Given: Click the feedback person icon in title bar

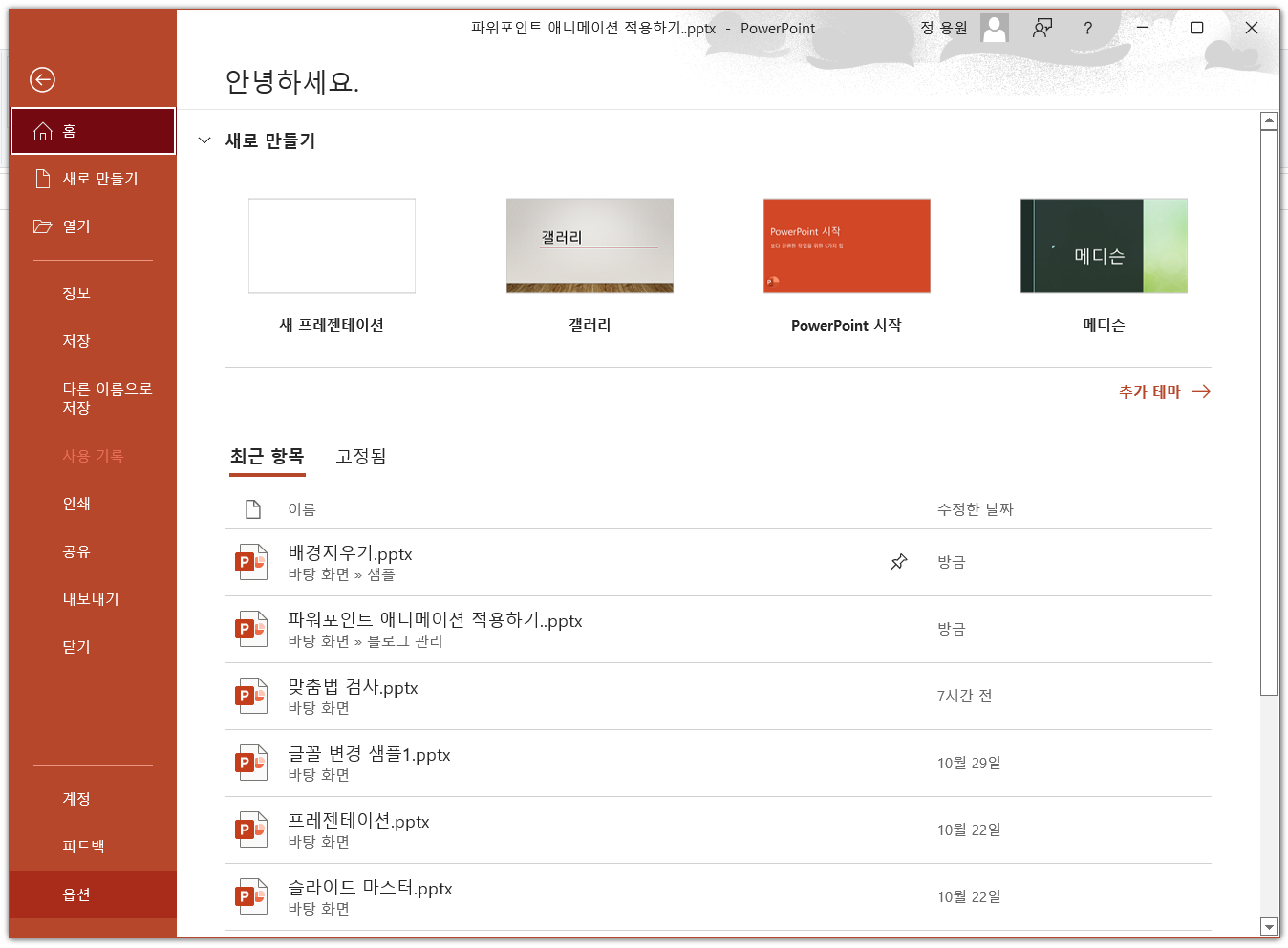Looking at the screenshot, I should point(1042,28).
